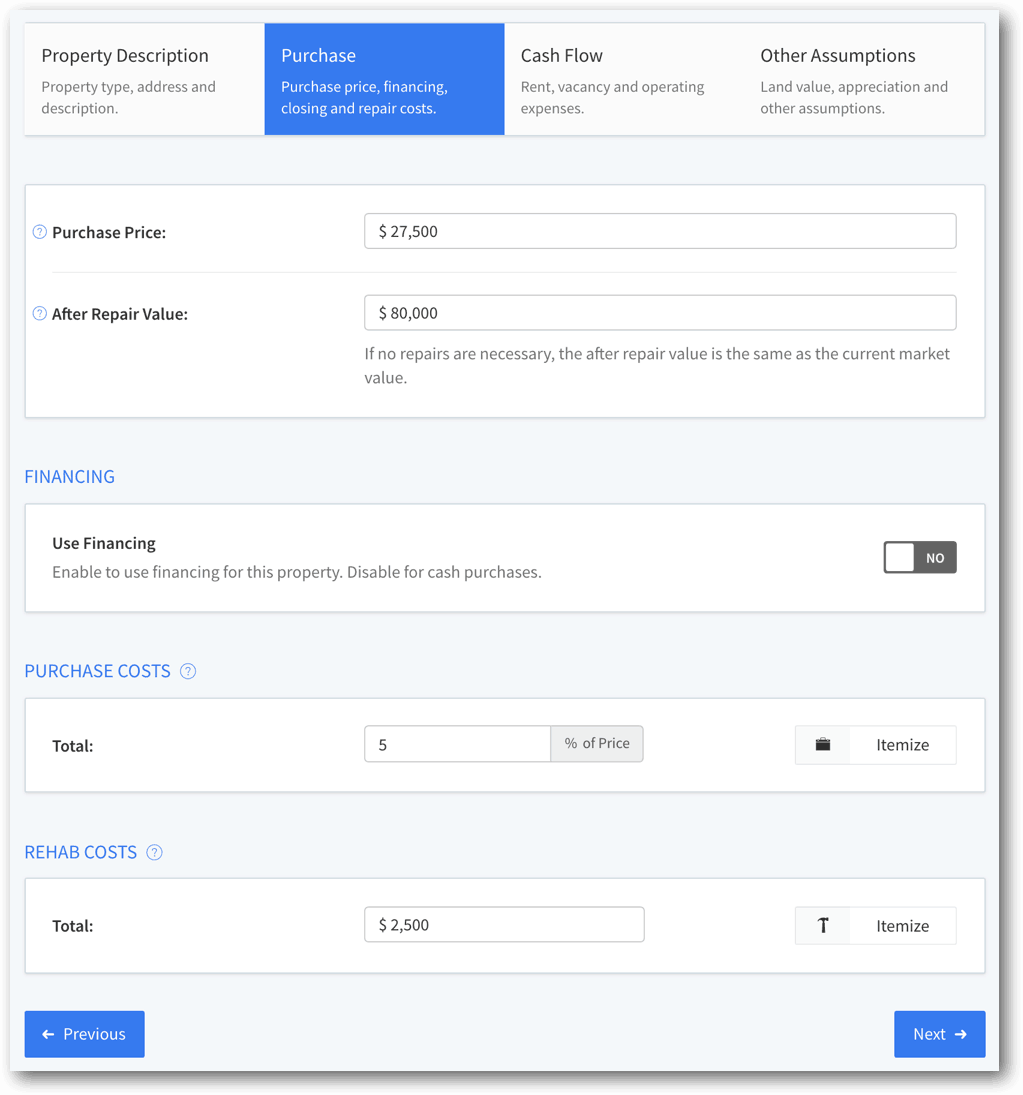The height and width of the screenshot is (1095, 1023).
Task: Click the 'Use Financing' label
Action: 104,543
